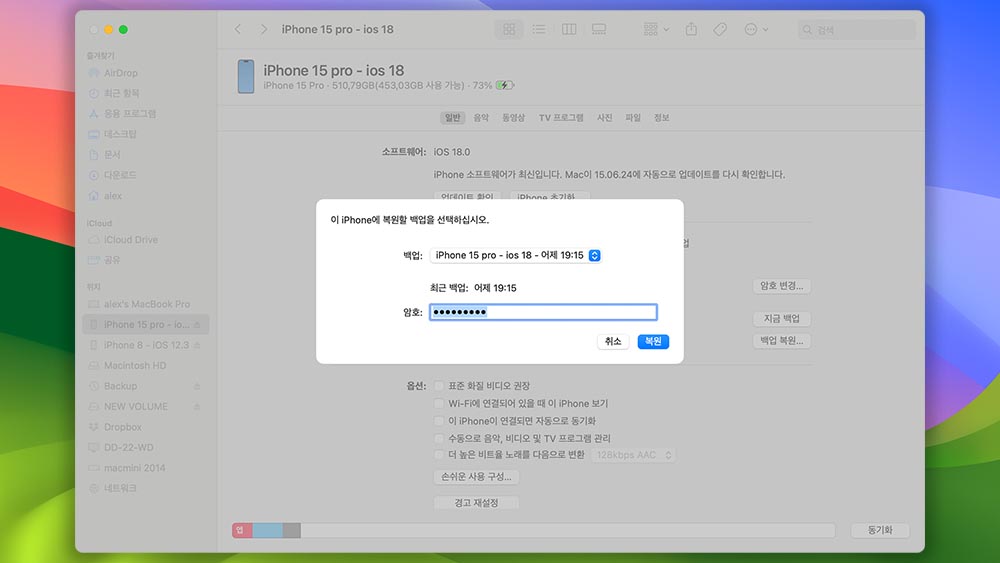The height and width of the screenshot is (563, 1000).
Task: Click the 동기화 sync button
Action: [880, 530]
